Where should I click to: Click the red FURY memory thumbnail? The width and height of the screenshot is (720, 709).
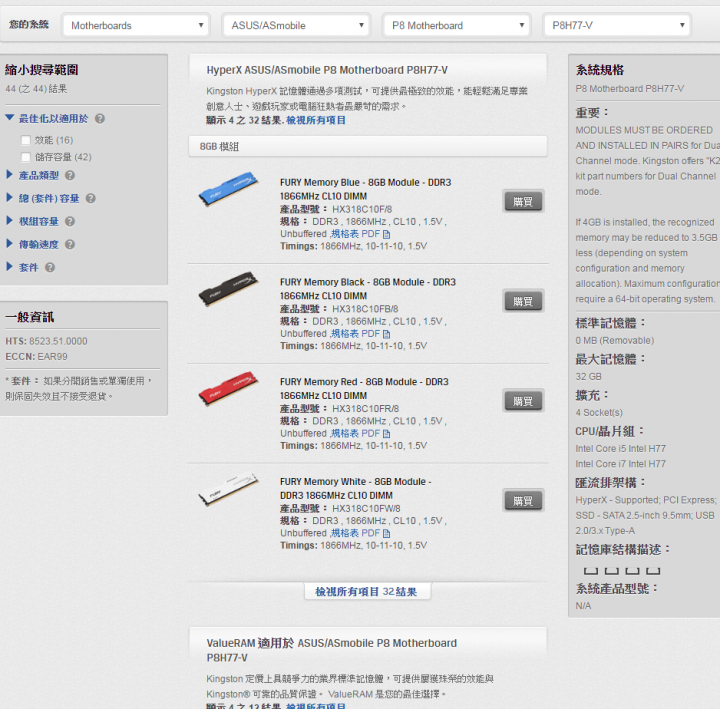[228, 388]
